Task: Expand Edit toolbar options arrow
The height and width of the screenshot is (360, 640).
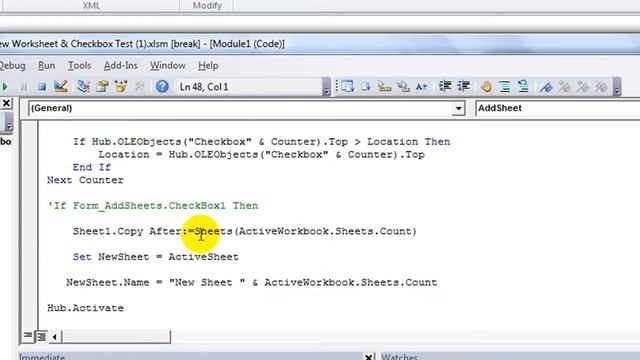Action: (617, 87)
